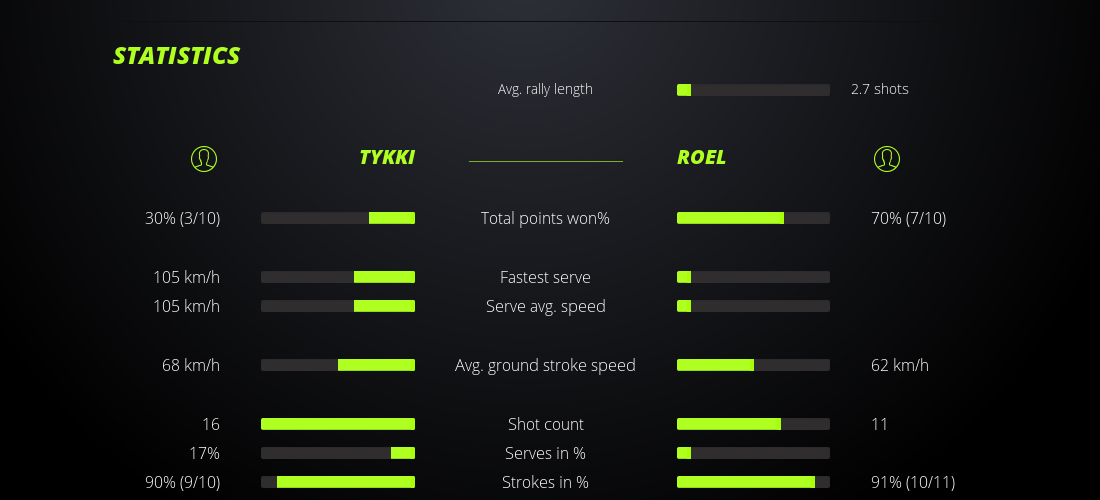
Task: Click Tykki's Avg. ground stroke speed bar
Action: 338,365
